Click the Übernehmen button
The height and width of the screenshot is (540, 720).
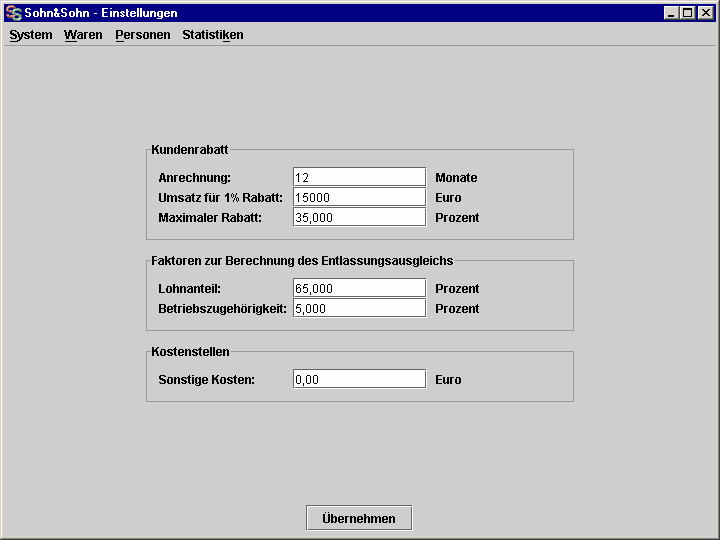(359, 518)
